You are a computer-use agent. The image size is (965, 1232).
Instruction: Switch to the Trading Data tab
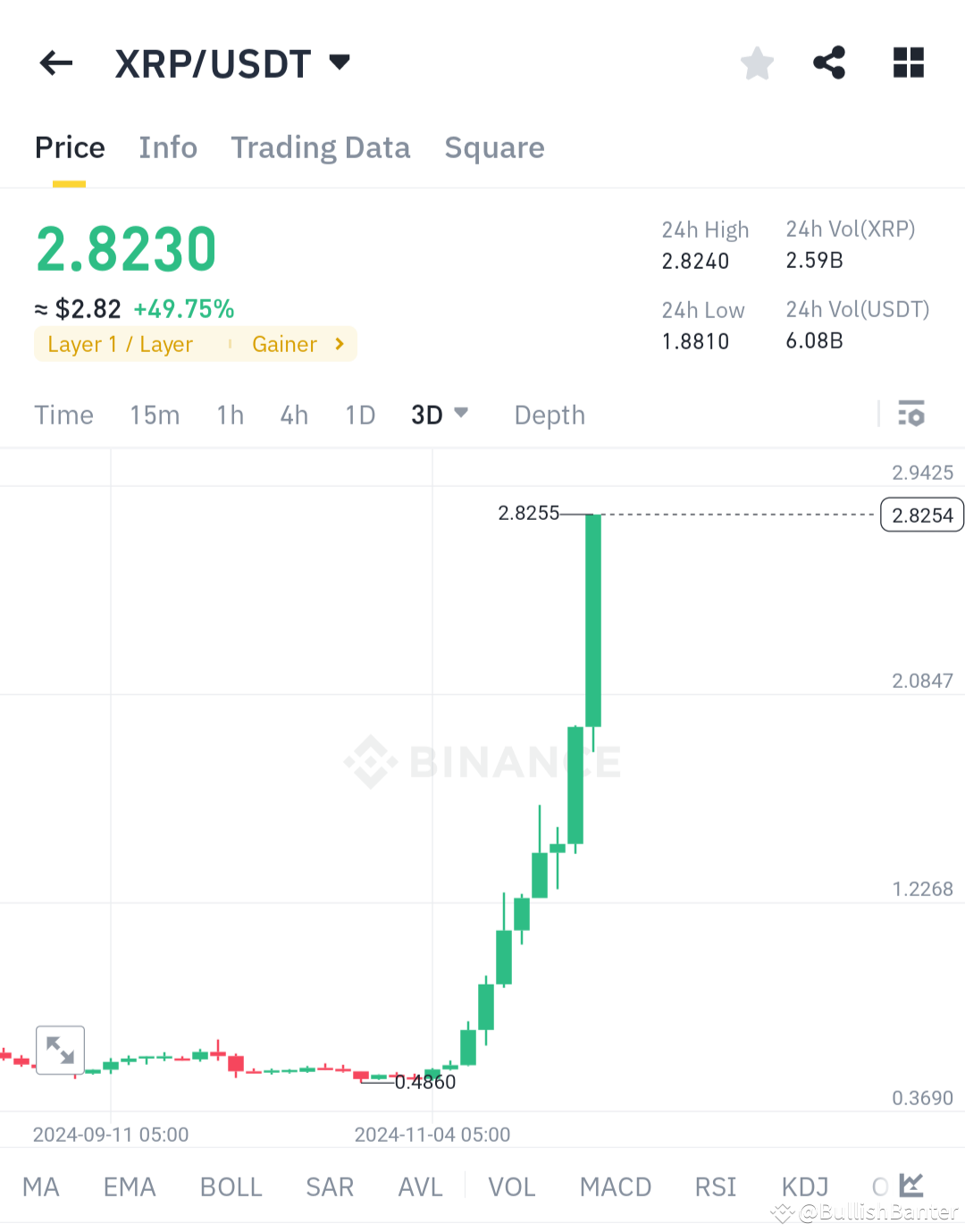click(x=320, y=147)
